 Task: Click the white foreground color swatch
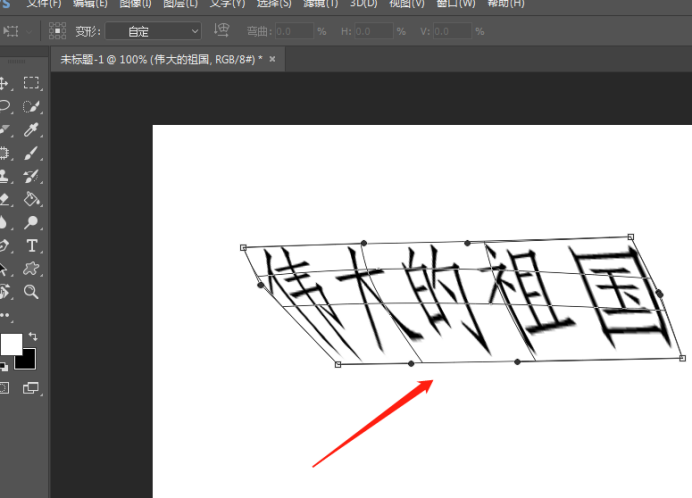[x=11, y=344]
